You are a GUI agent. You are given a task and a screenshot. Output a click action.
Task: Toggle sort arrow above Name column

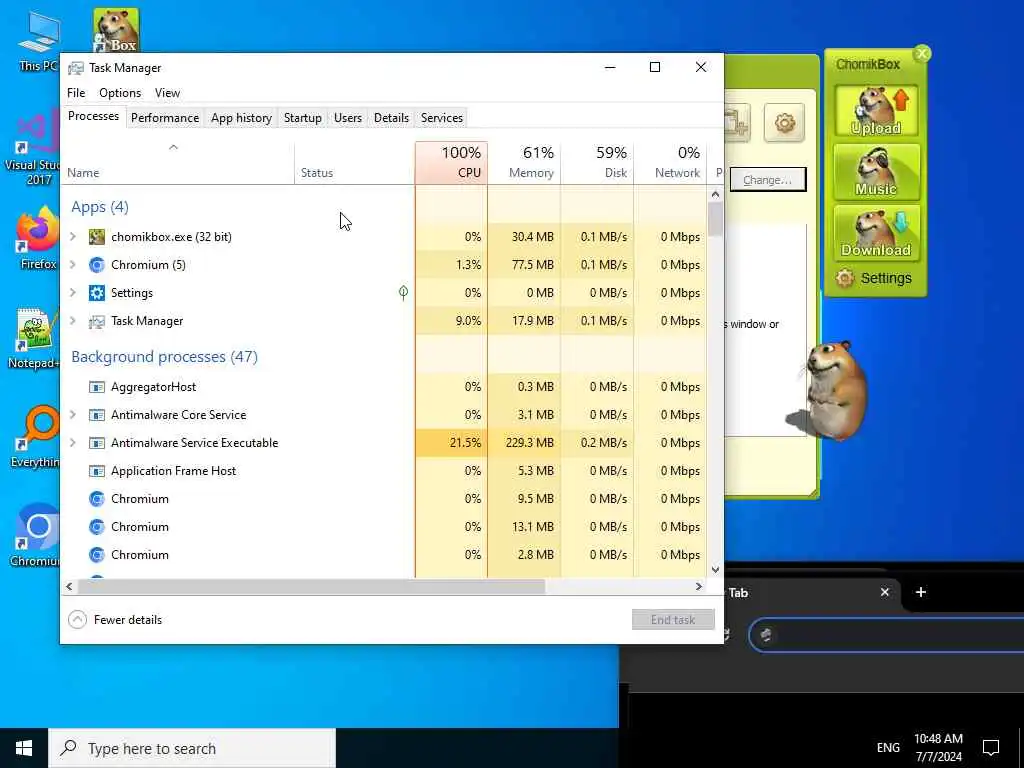click(x=173, y=148)
